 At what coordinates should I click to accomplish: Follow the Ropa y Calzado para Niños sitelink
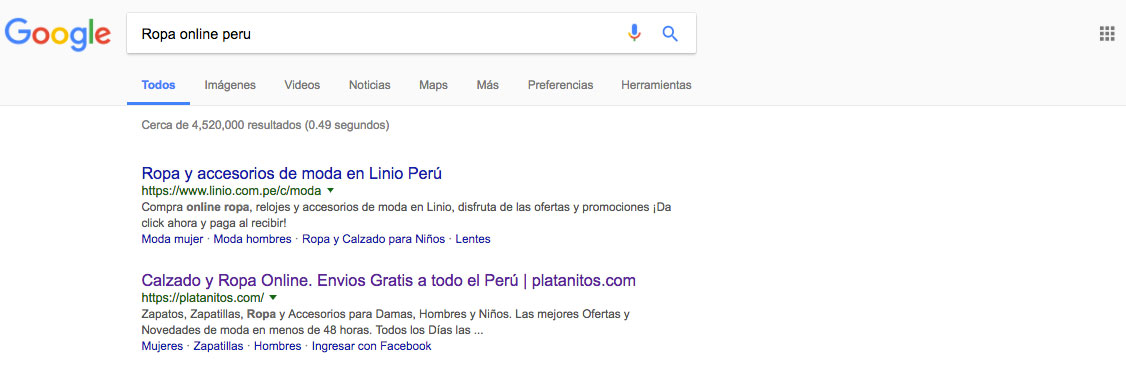[373, 239]
